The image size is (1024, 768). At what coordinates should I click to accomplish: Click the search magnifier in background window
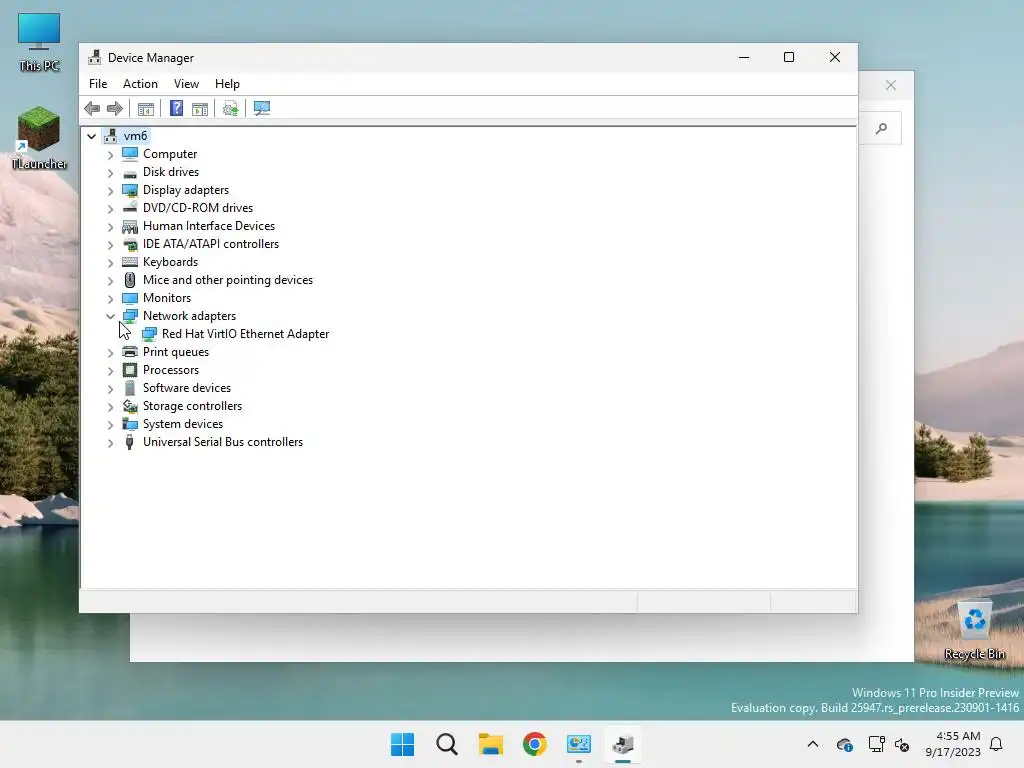click(882, 129)
